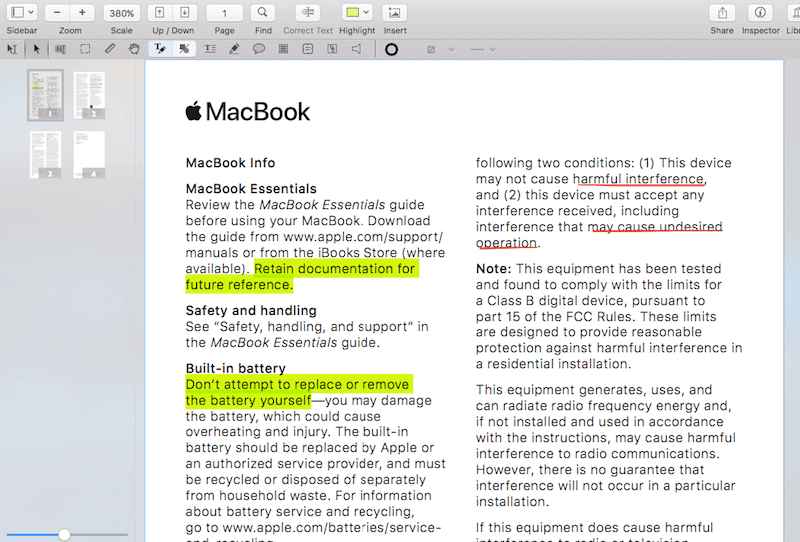Click highlighted text 'Retain documentation for'

335,268
